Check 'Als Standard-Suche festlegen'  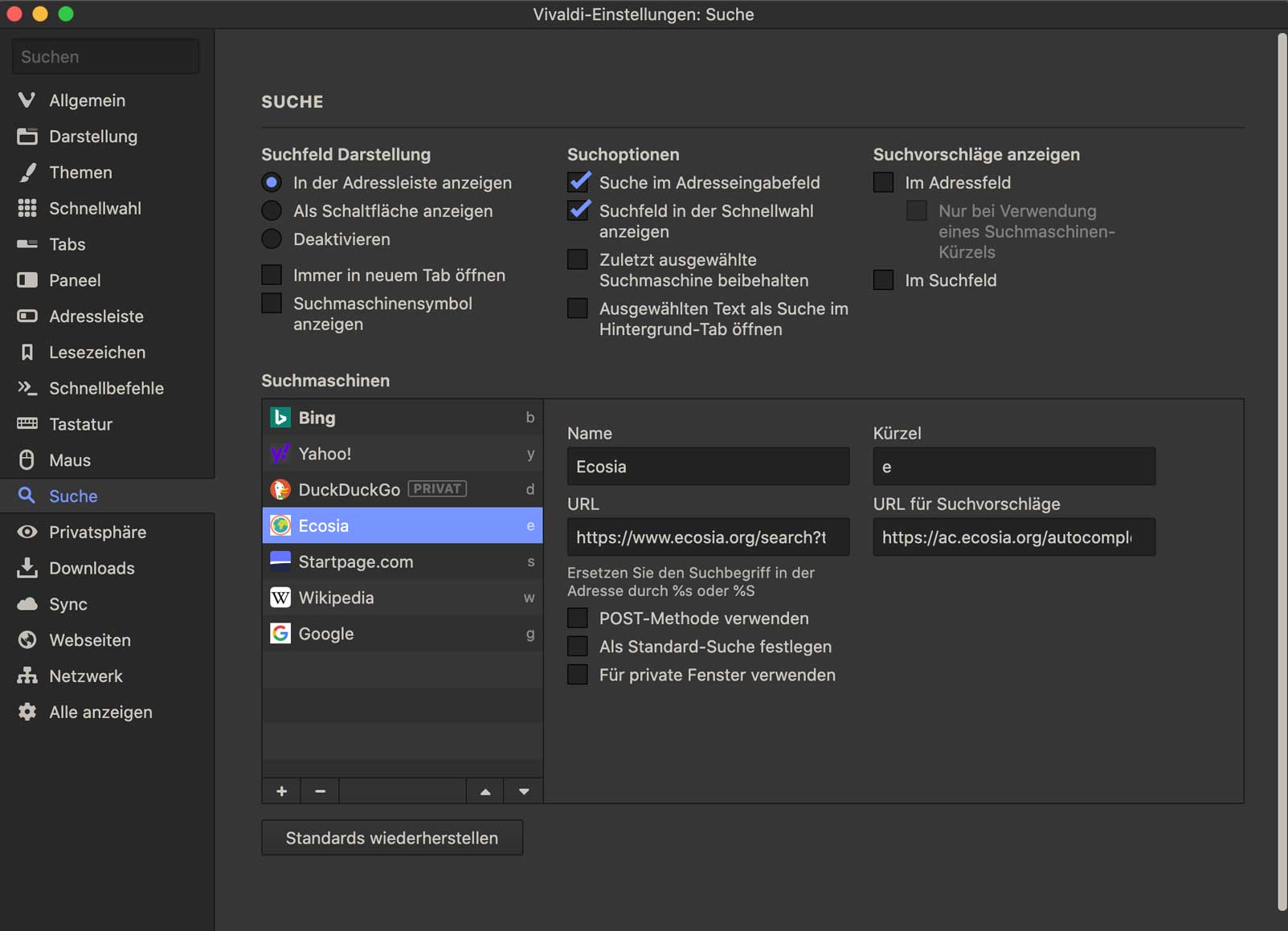coord(578,646)
